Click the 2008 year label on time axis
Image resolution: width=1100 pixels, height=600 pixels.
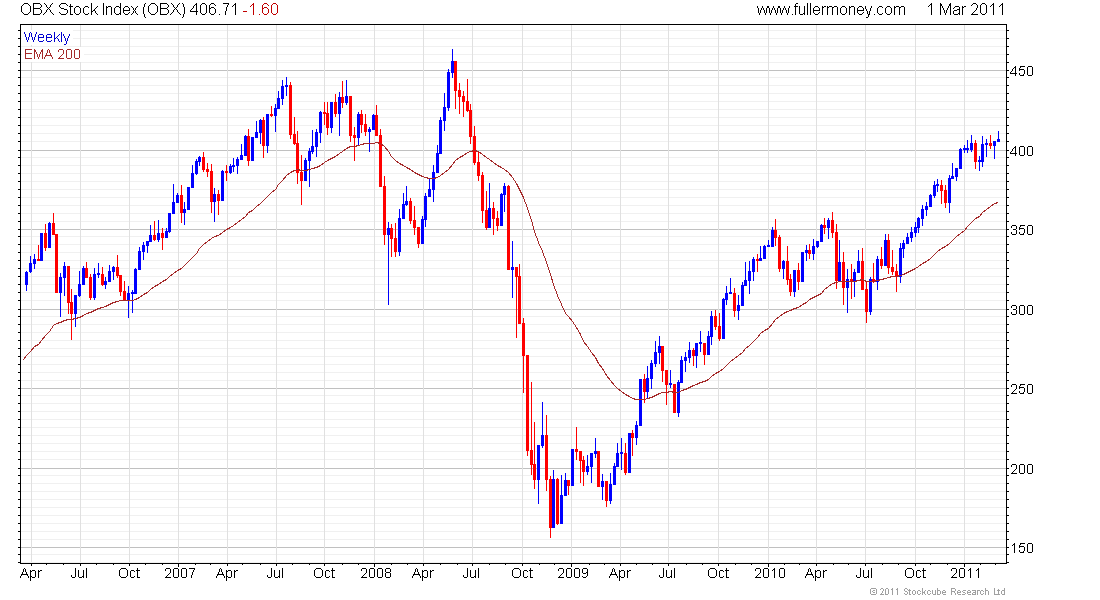coord(376,573)
